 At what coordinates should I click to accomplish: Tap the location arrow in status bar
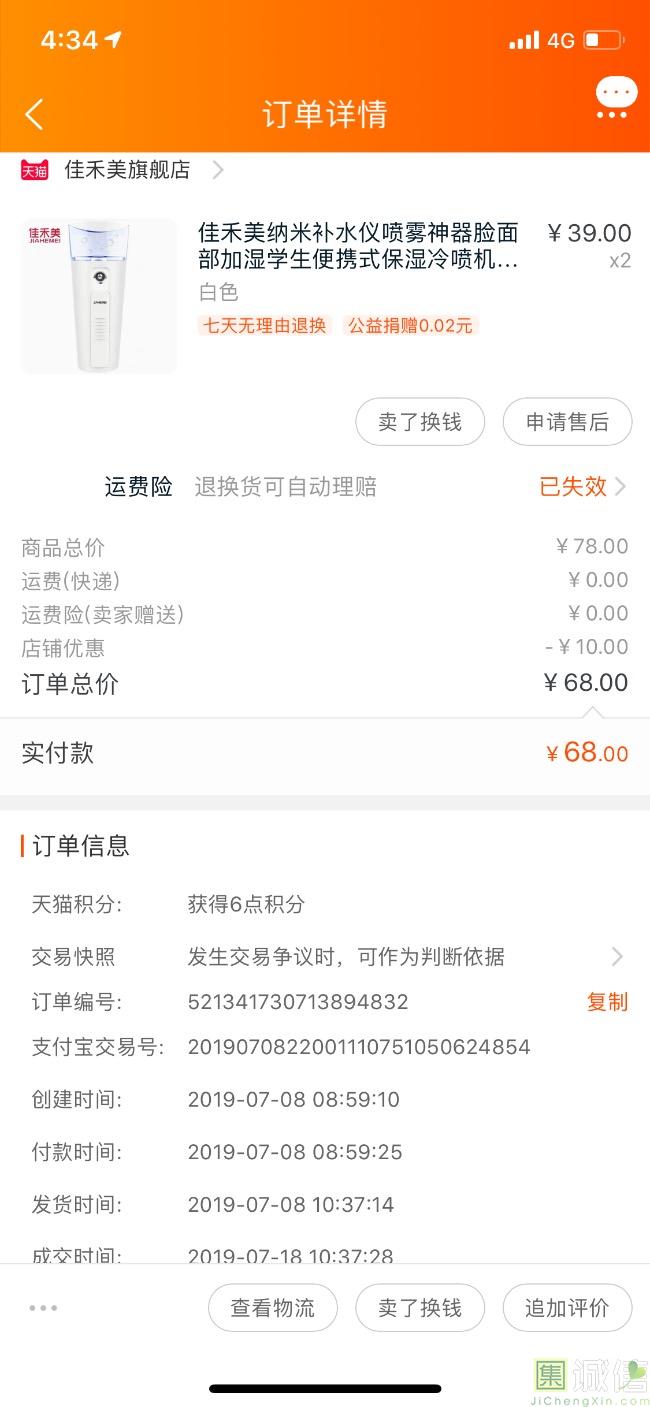[113, 40]
